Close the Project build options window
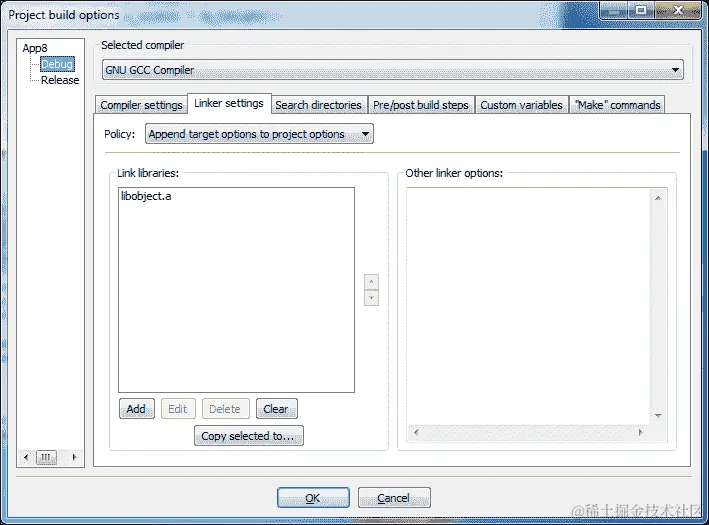The width and height of the screenshot is (709, 525). (678, 9)
